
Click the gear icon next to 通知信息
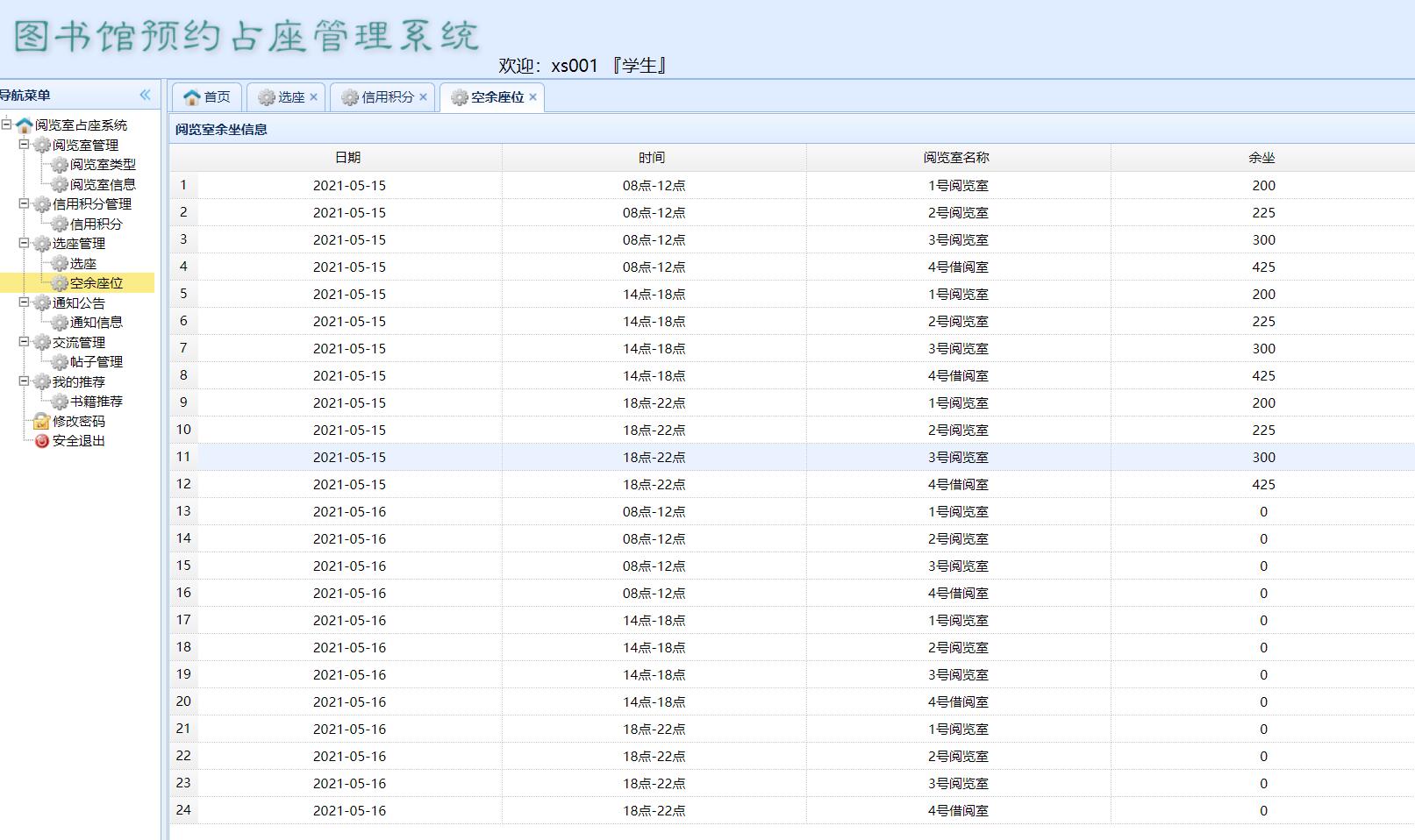(x=59, y=323)
